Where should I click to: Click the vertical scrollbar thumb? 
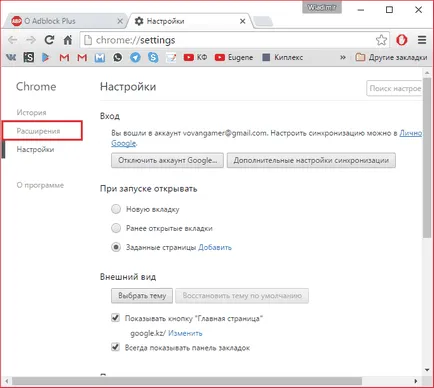(x=427, y=158)
